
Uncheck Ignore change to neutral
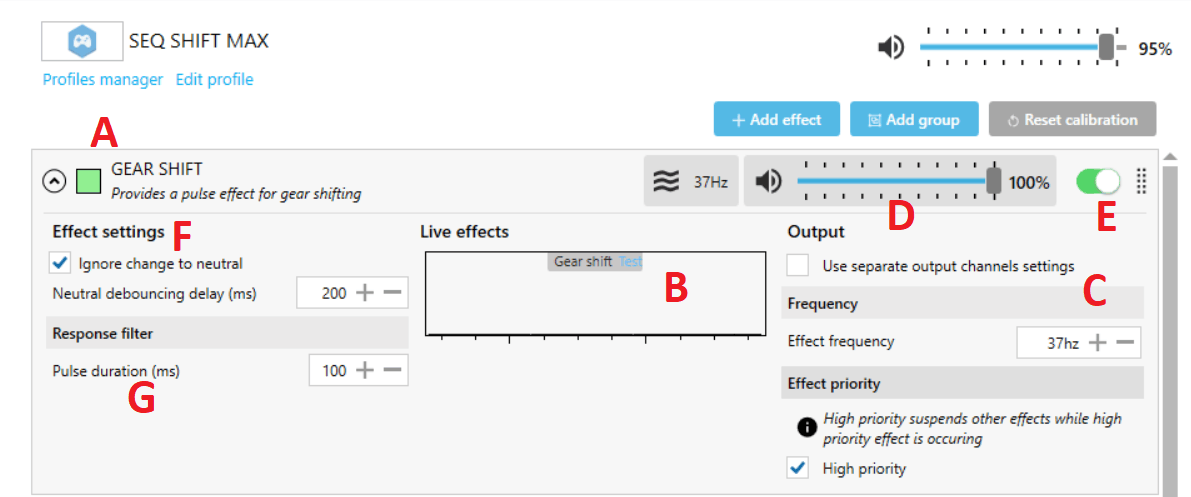point(62,264)
